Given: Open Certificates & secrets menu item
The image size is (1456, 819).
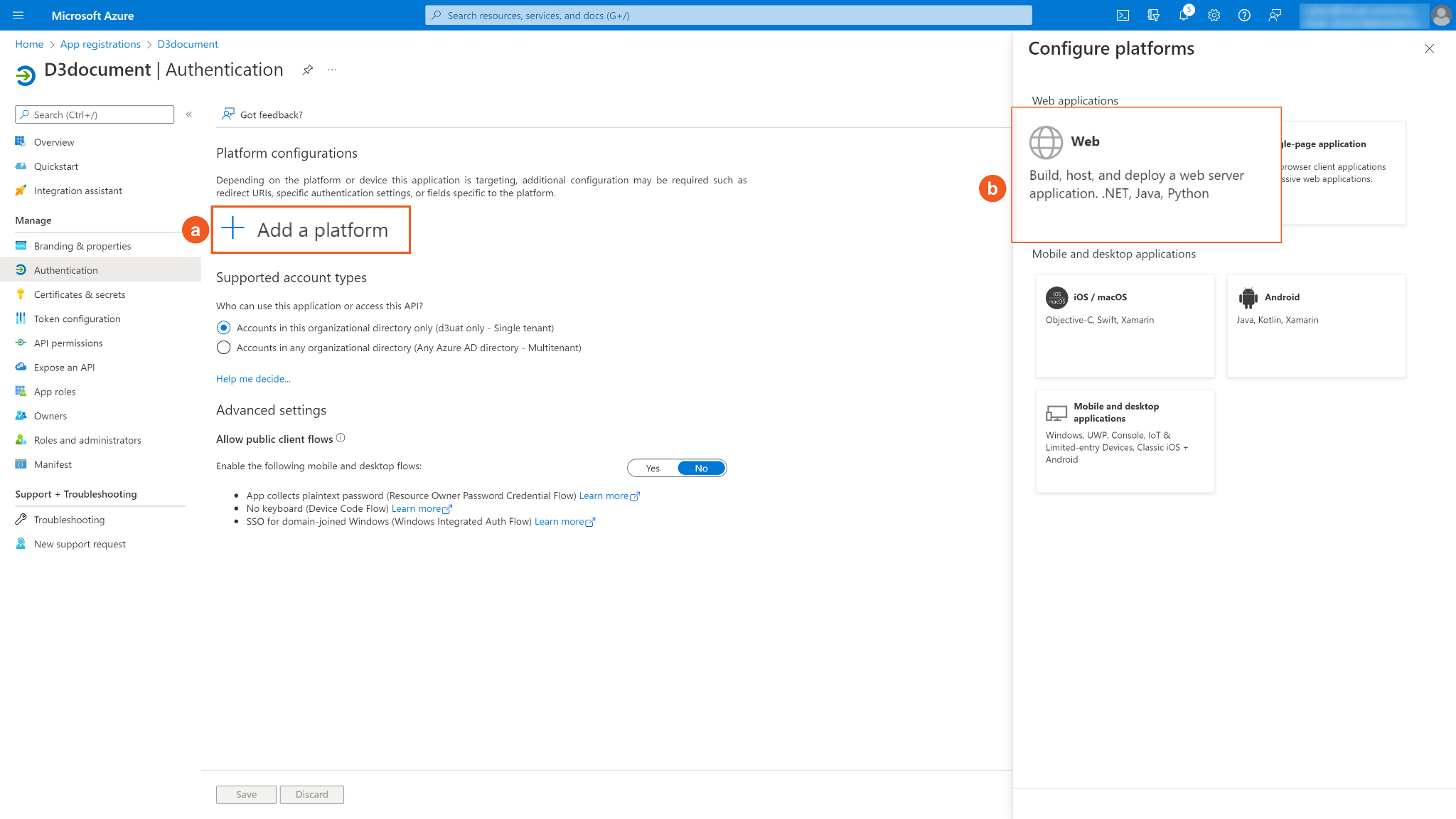Looking at the screenshot, I should [x=80, y=294].
